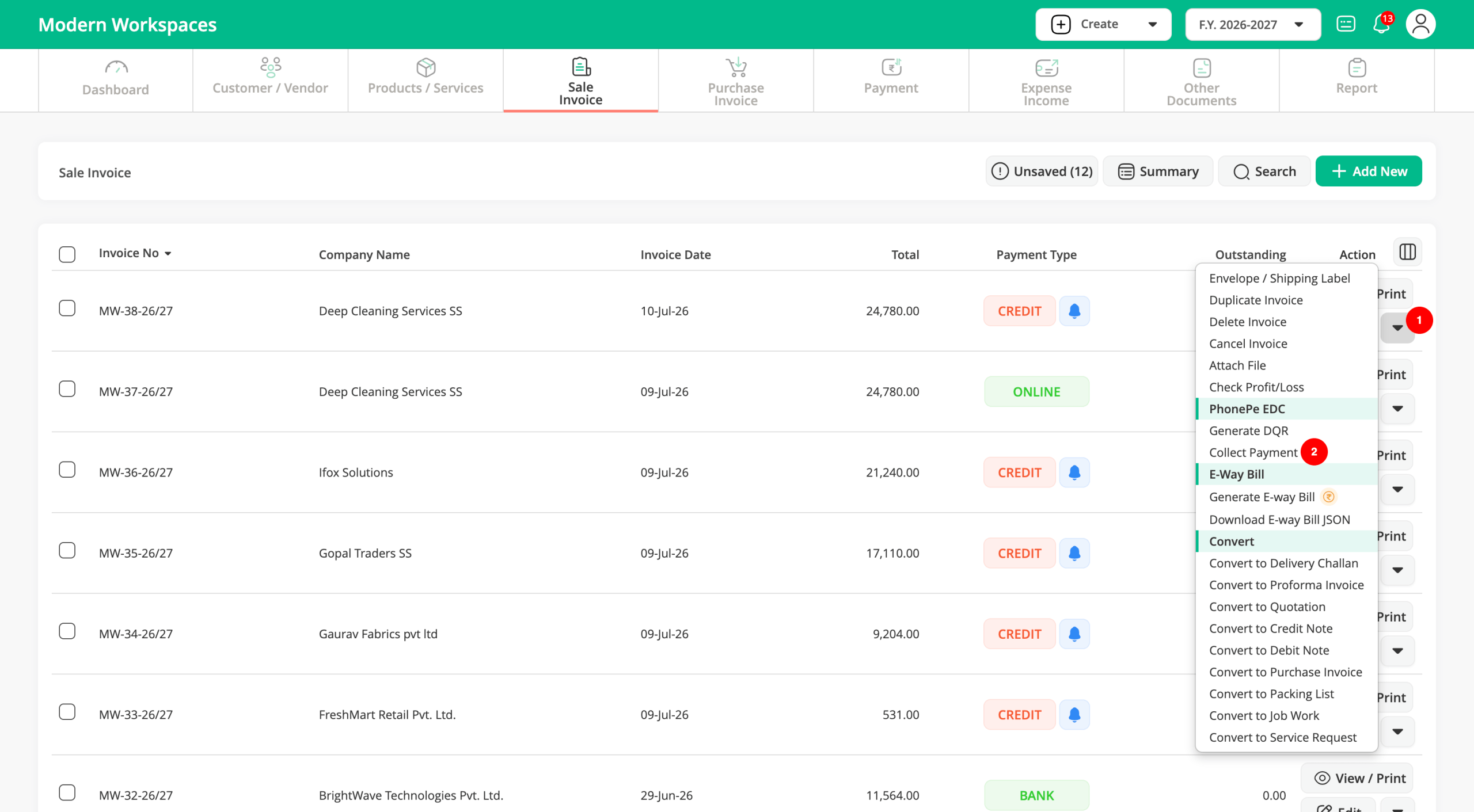Click the reminder bell for MW-36-26/27
Viewport: 1474px width, 812px height.
pos(1074,472)
